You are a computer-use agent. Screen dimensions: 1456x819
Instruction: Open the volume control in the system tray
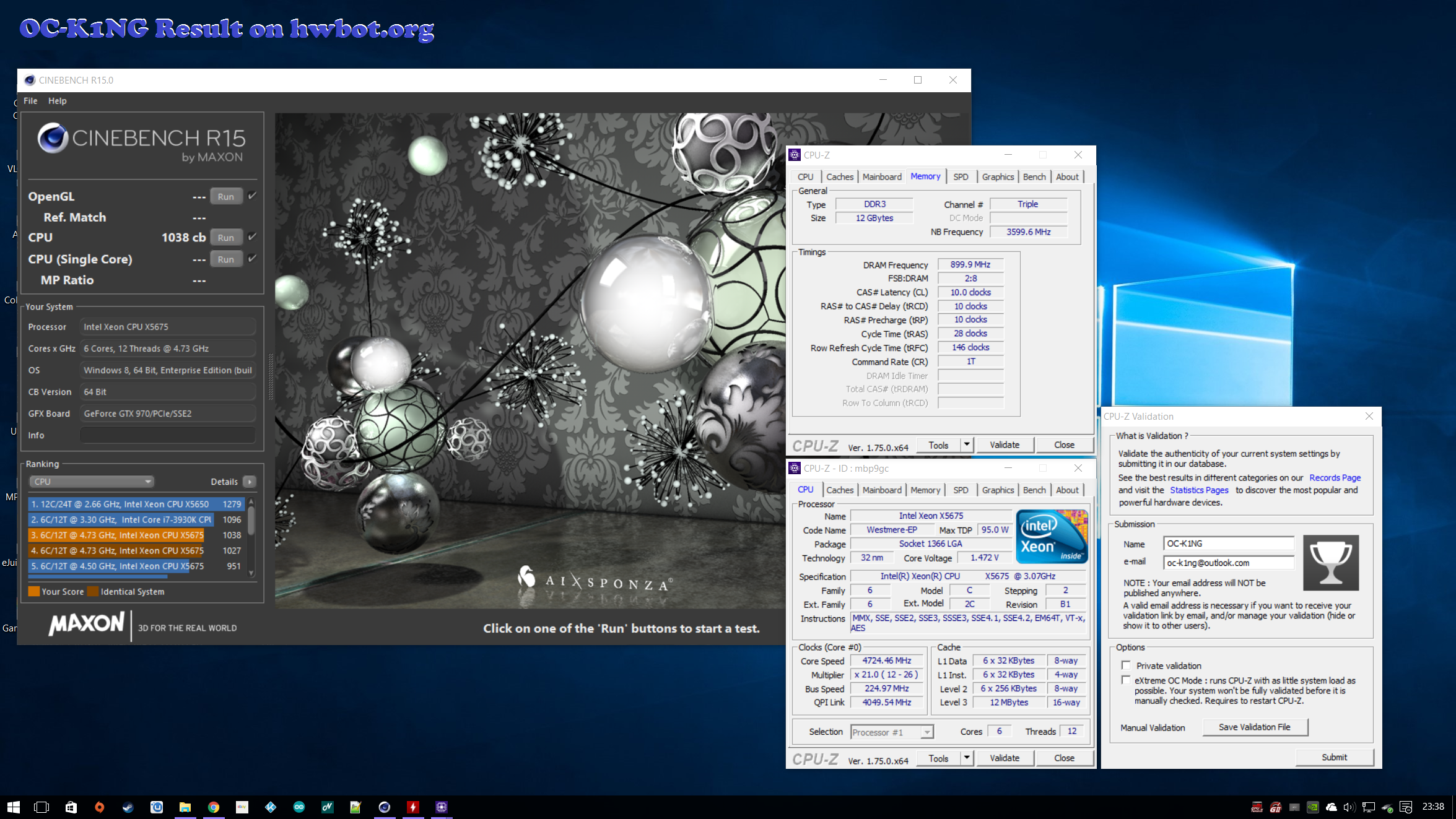coord(1350,807)
